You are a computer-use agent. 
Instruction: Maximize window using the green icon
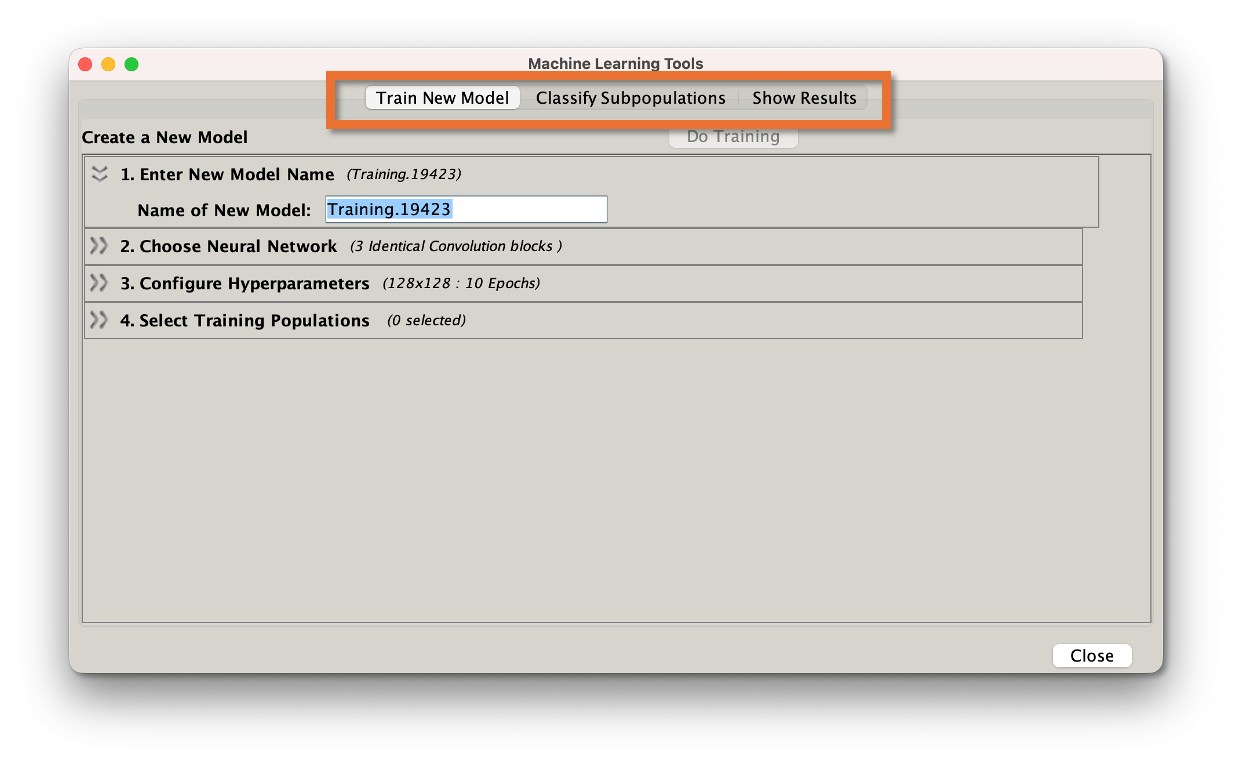click(131, 64)
